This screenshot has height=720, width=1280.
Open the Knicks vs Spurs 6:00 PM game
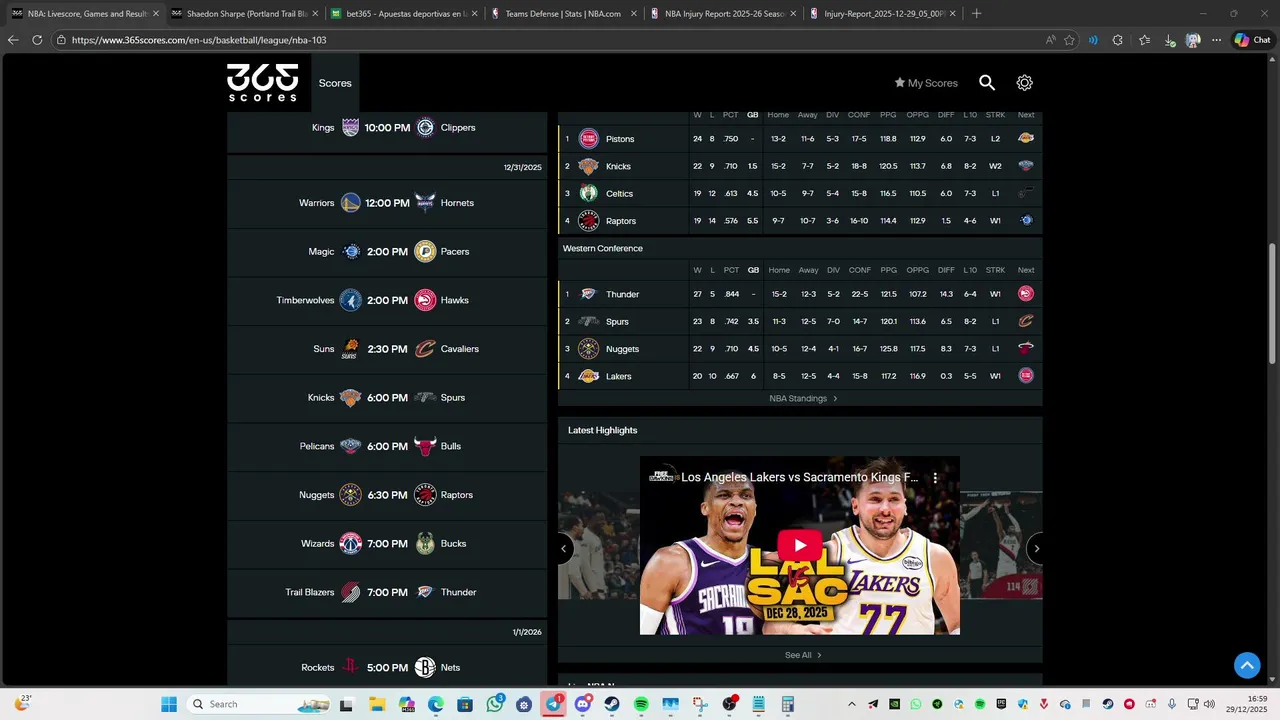tap(387, 398)
